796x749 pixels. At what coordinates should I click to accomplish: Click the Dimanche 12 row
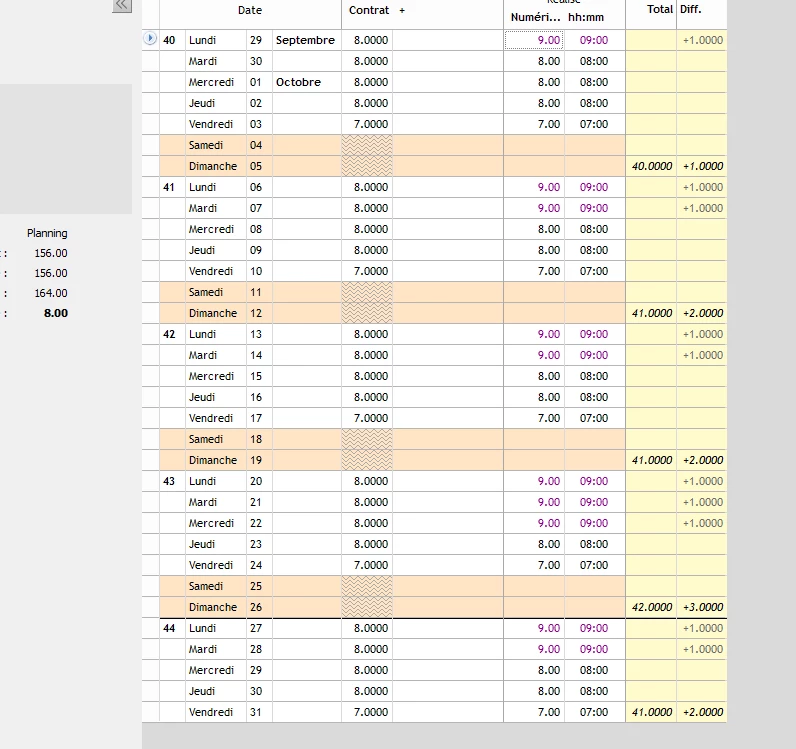tap(392, 313)
